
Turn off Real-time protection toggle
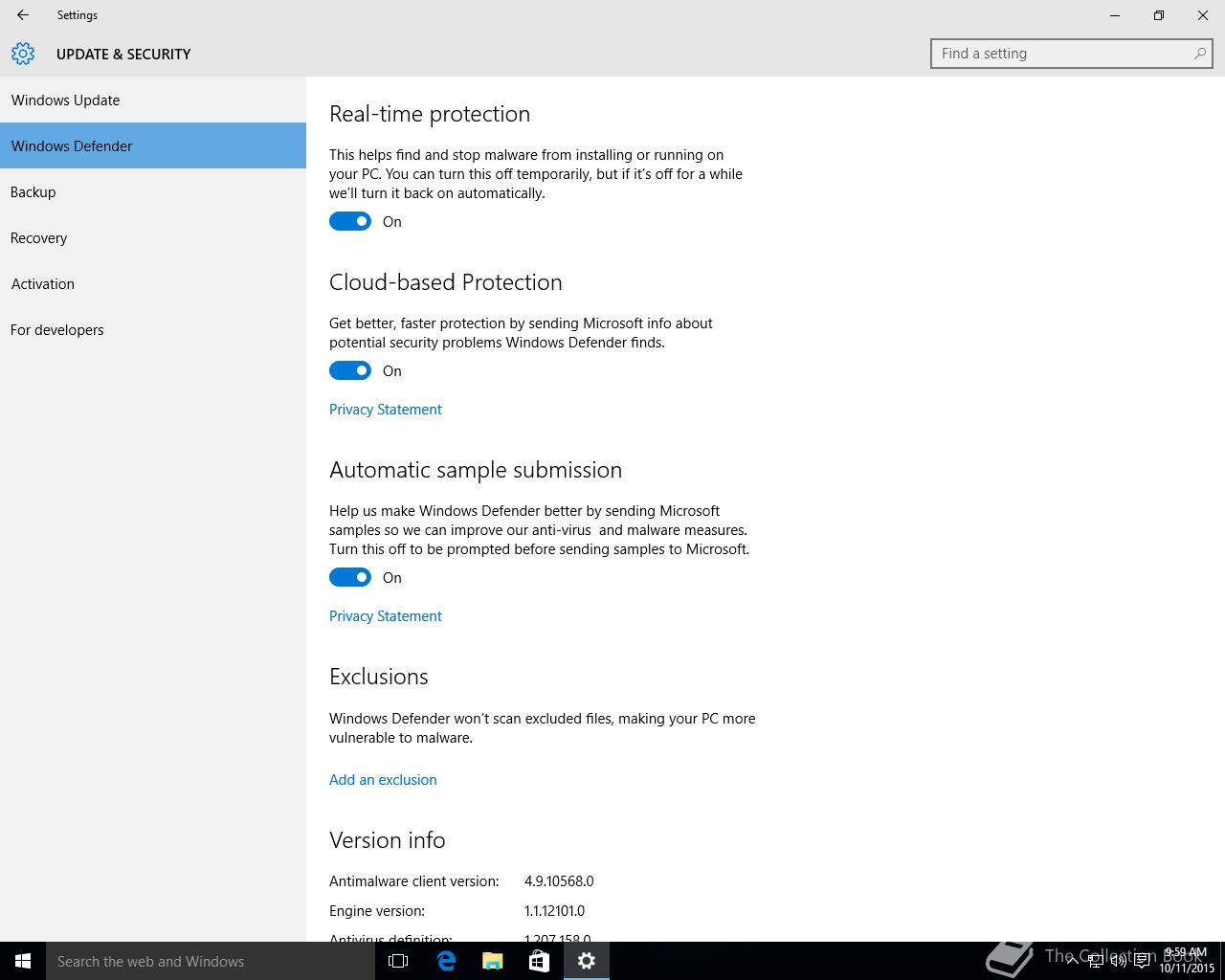(350, 221)
